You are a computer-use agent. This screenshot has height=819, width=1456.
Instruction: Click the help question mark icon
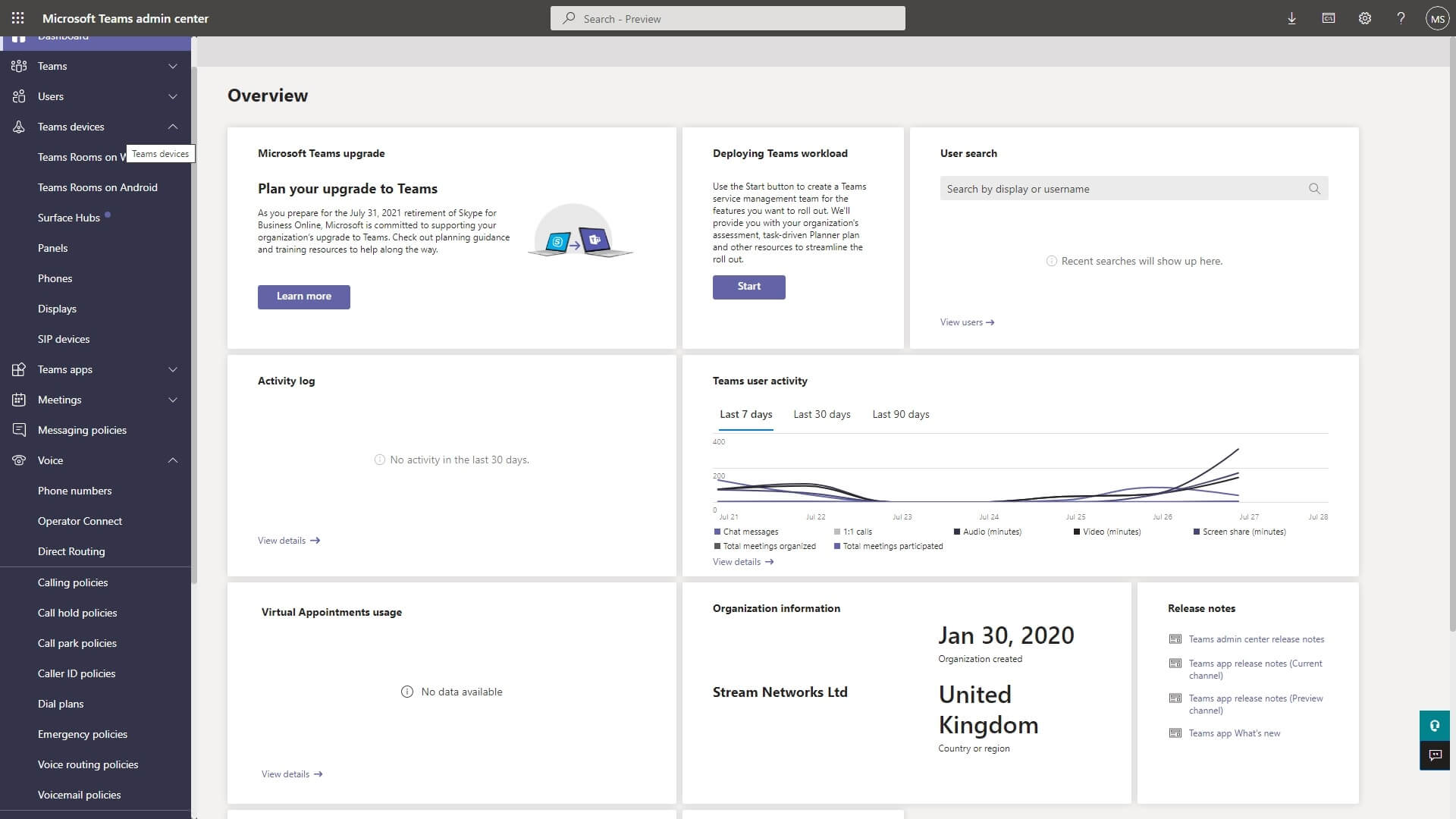tap(1399, 18)
